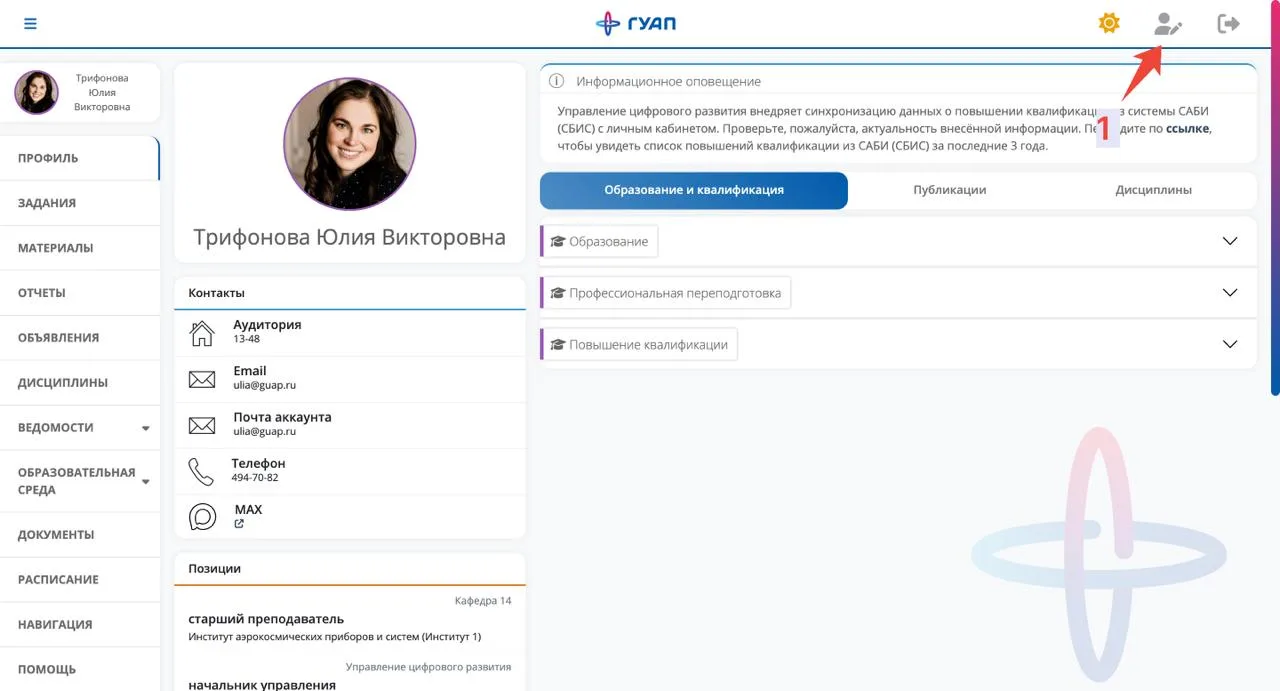The width and height of the screenshot is (1280, 691).
Task: Expand the Повышение квалификации chevron
Action: click(x=1230, y=344)
